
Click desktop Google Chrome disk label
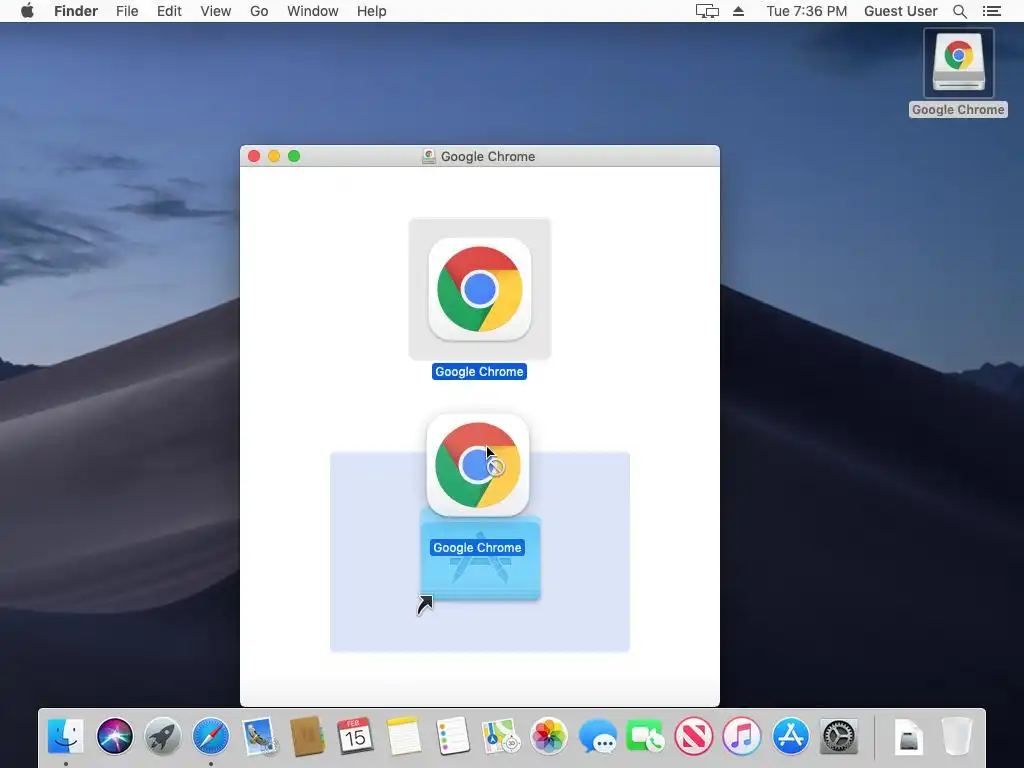pos(958,110)
